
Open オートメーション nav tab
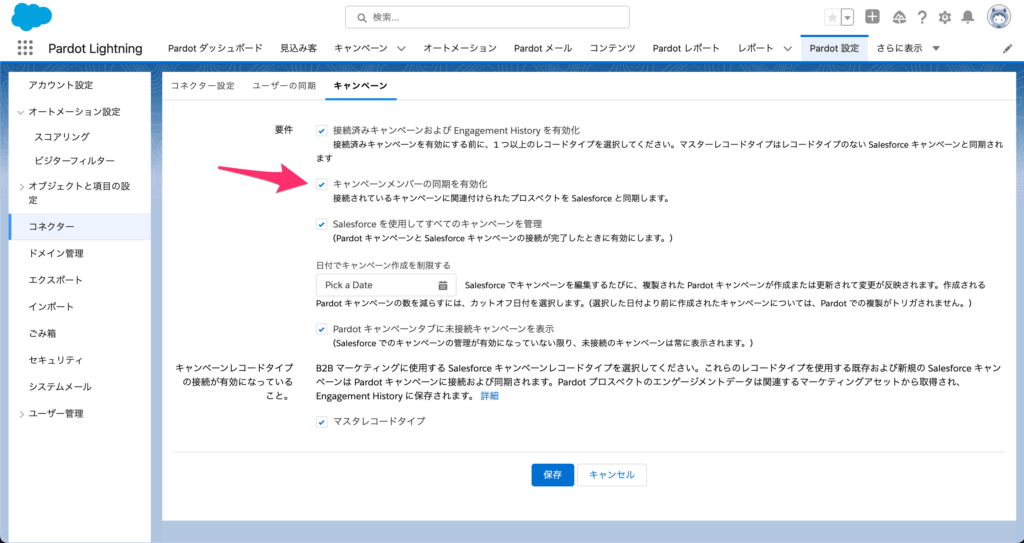pos(460,48)
